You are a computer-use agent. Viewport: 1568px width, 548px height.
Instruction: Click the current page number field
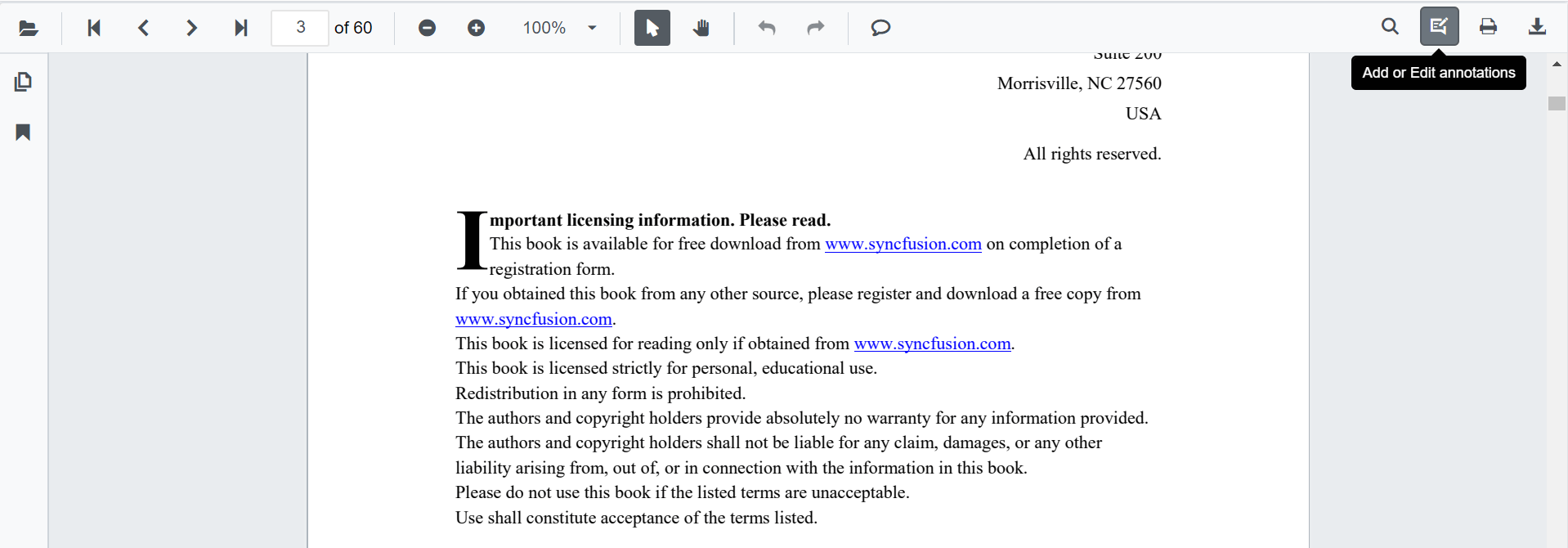(x=300, y=28)
